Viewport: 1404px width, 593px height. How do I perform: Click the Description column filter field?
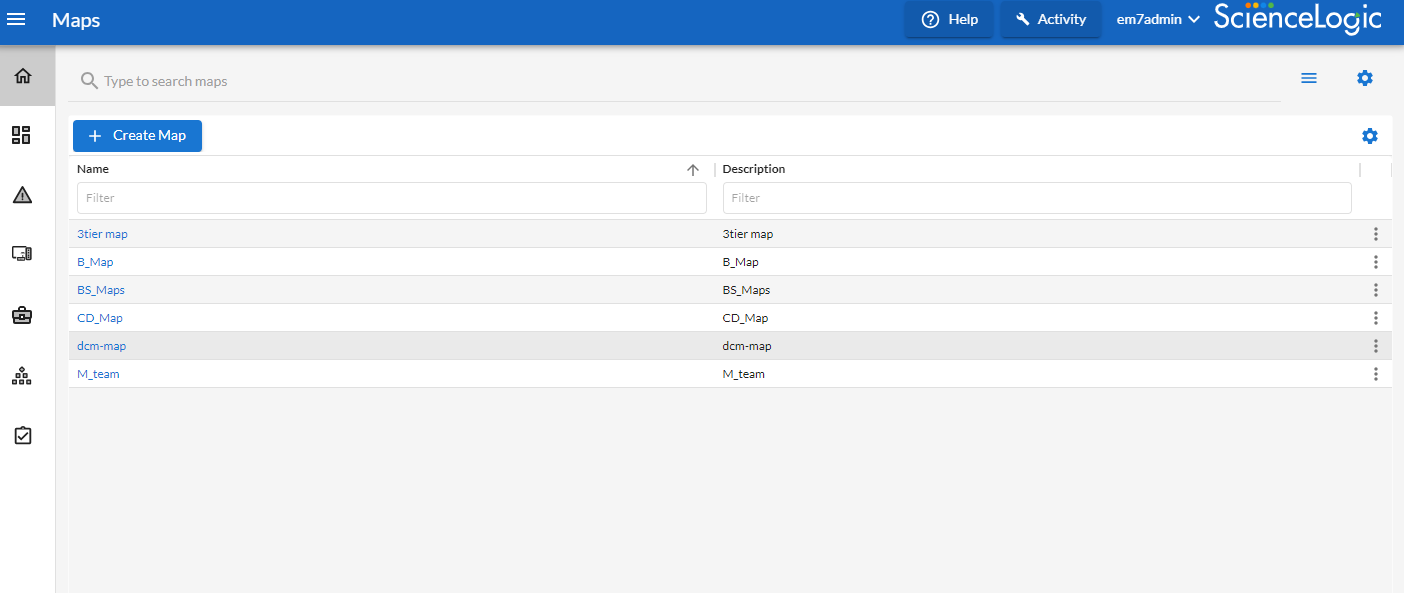coord(1036,198)
